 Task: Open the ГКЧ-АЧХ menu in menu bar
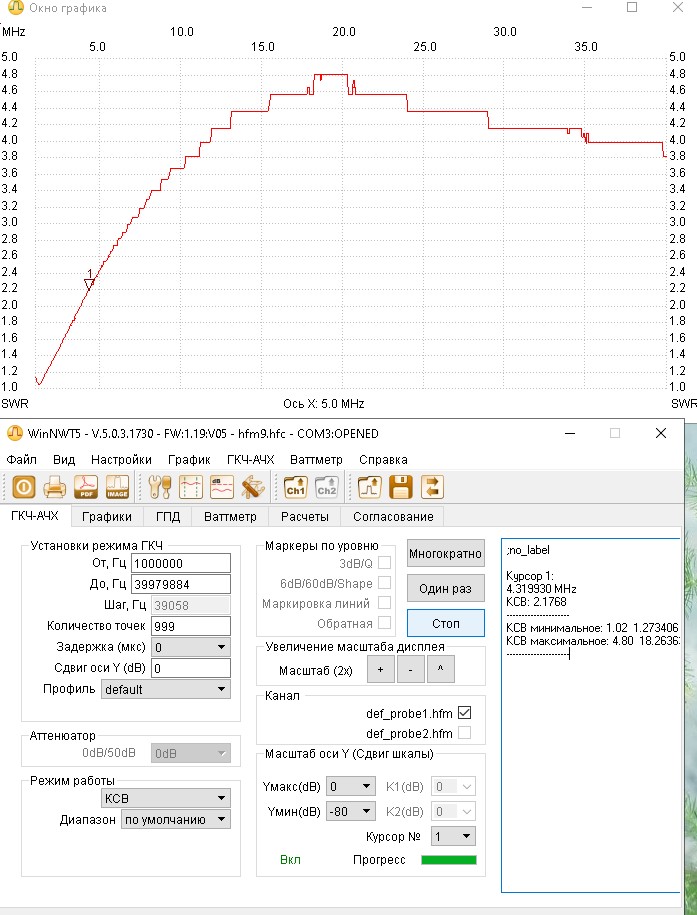[x=250, y=460]
